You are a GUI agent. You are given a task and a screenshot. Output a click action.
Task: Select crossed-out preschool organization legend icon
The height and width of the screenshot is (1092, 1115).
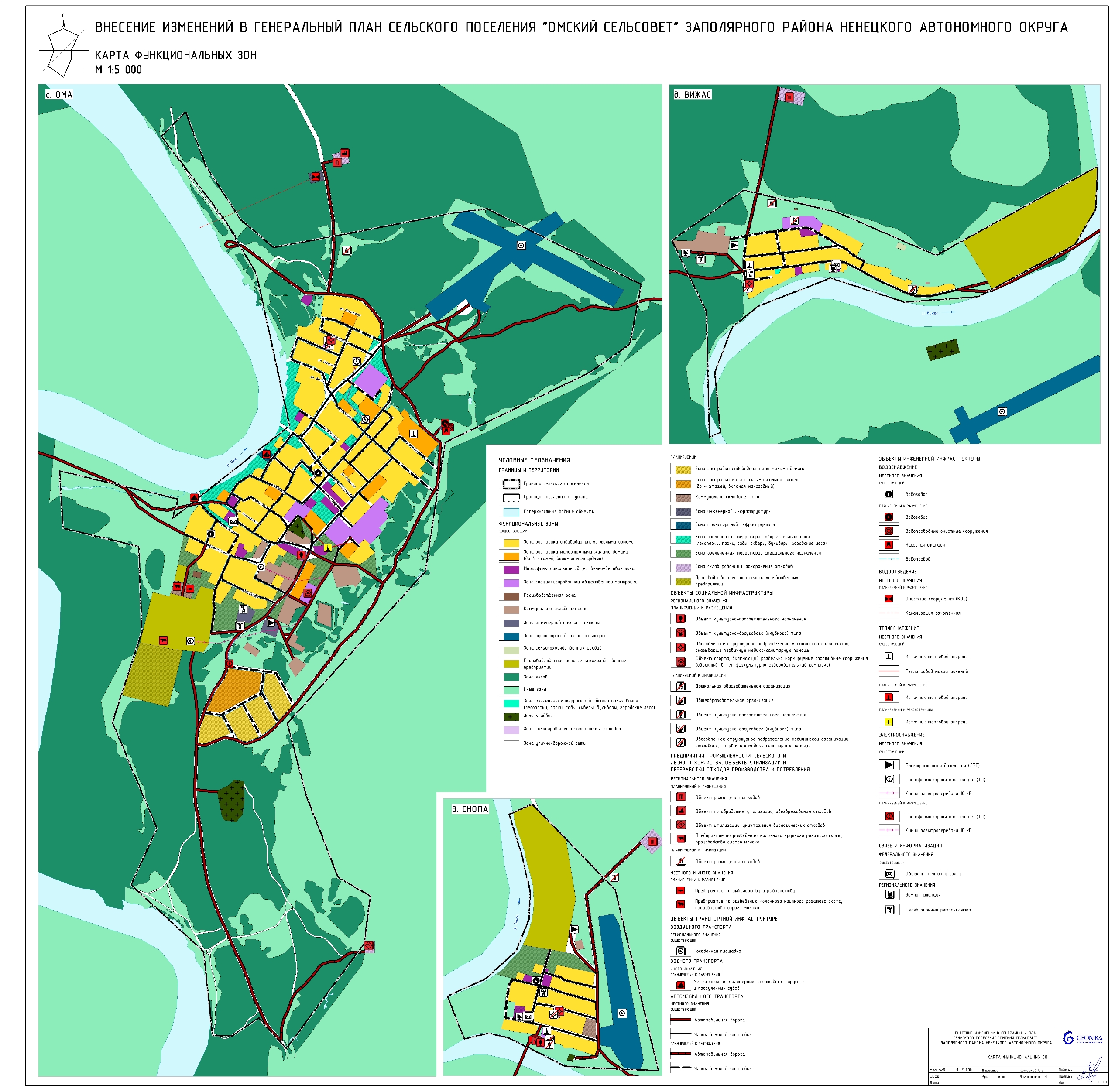click(x=680, y=686)
